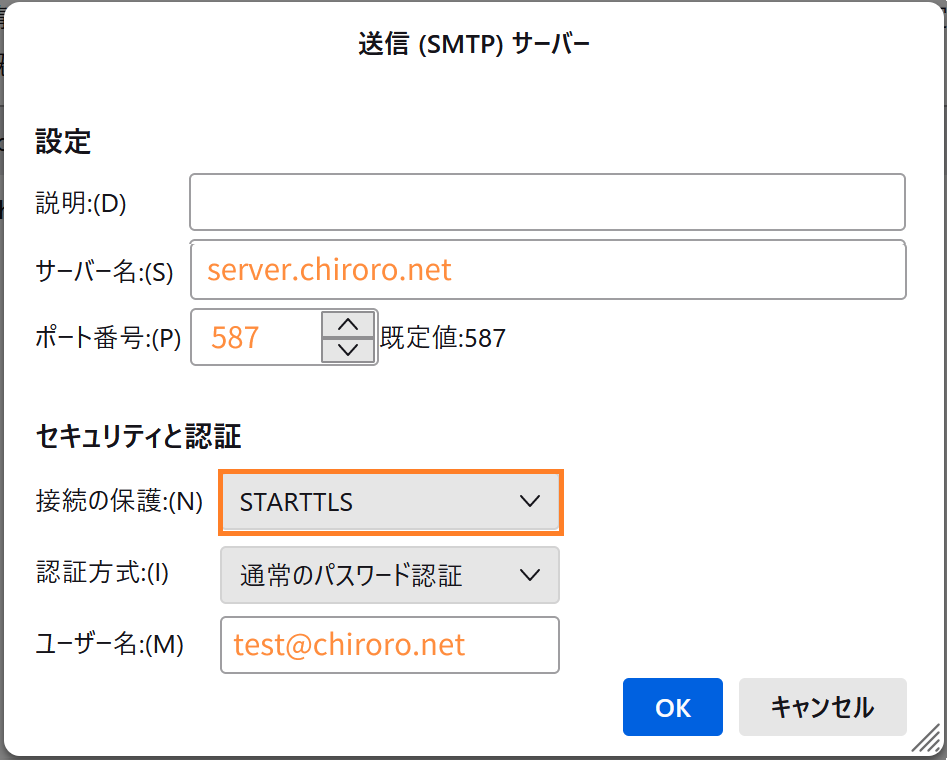Increase port number with the up arrow

pos(348,324)
